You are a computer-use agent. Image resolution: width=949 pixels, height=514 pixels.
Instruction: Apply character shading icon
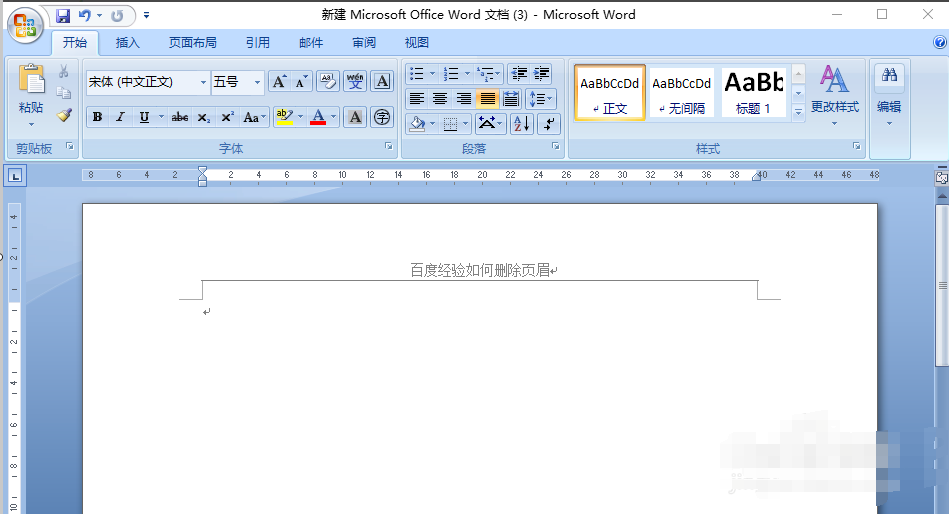click(x=355, y=117)
